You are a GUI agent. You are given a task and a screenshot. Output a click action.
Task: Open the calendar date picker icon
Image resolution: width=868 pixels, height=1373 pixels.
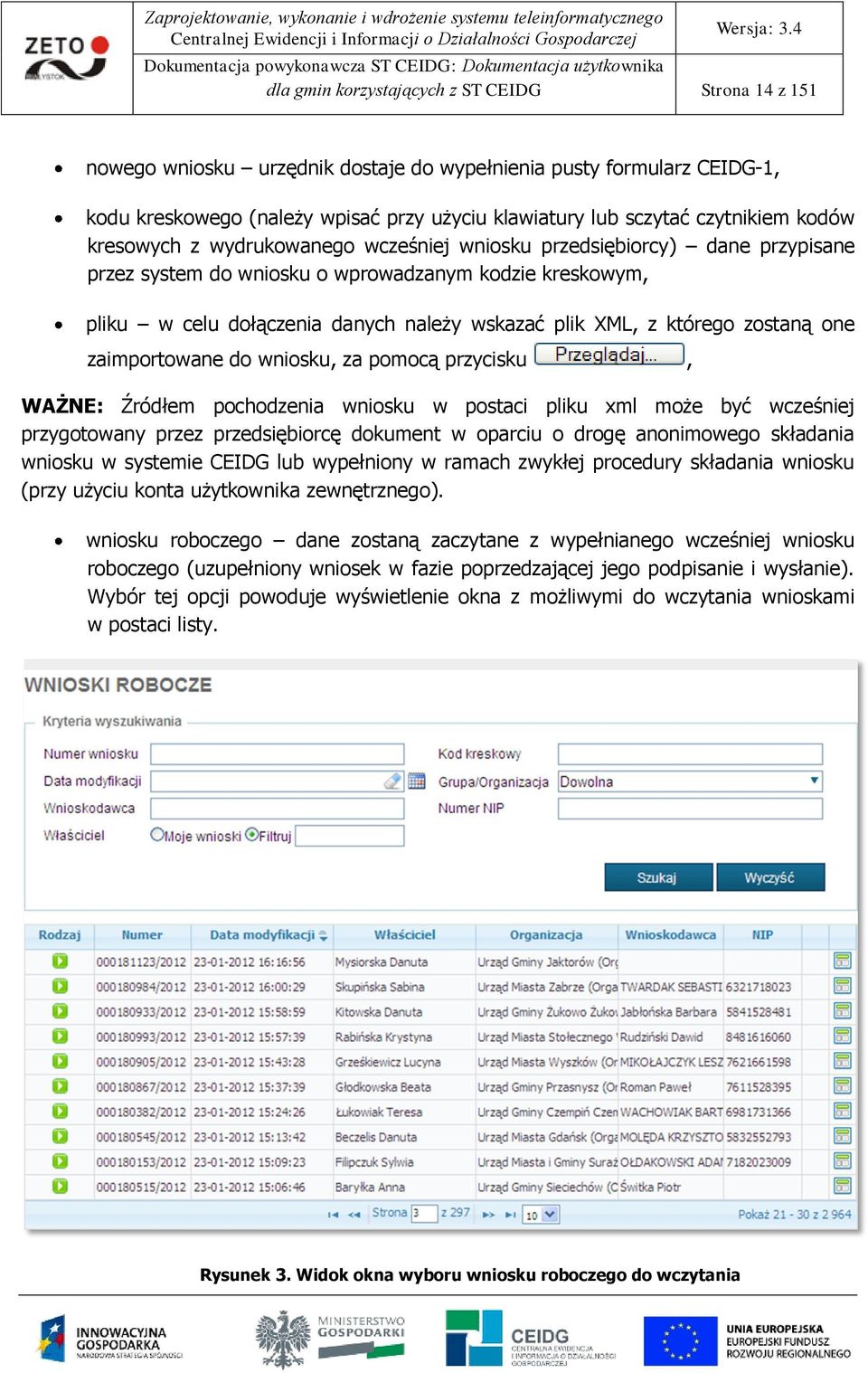(417, 781)
